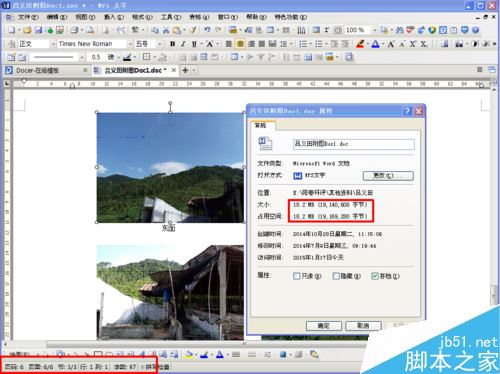
Task: Open the line style dropdown
Action: (x=82, y=57)
